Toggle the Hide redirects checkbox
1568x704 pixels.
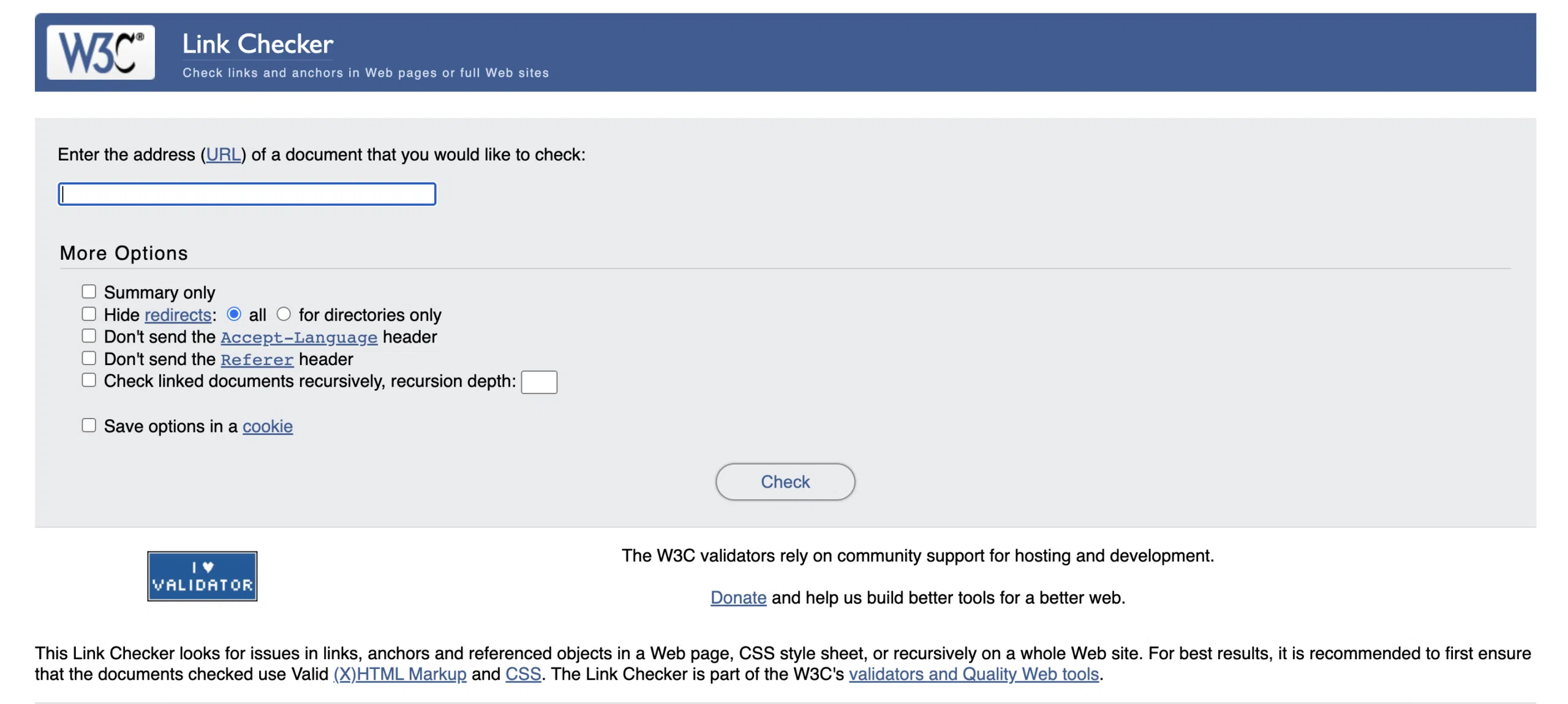pyautogui.click(x=89, y=314)
